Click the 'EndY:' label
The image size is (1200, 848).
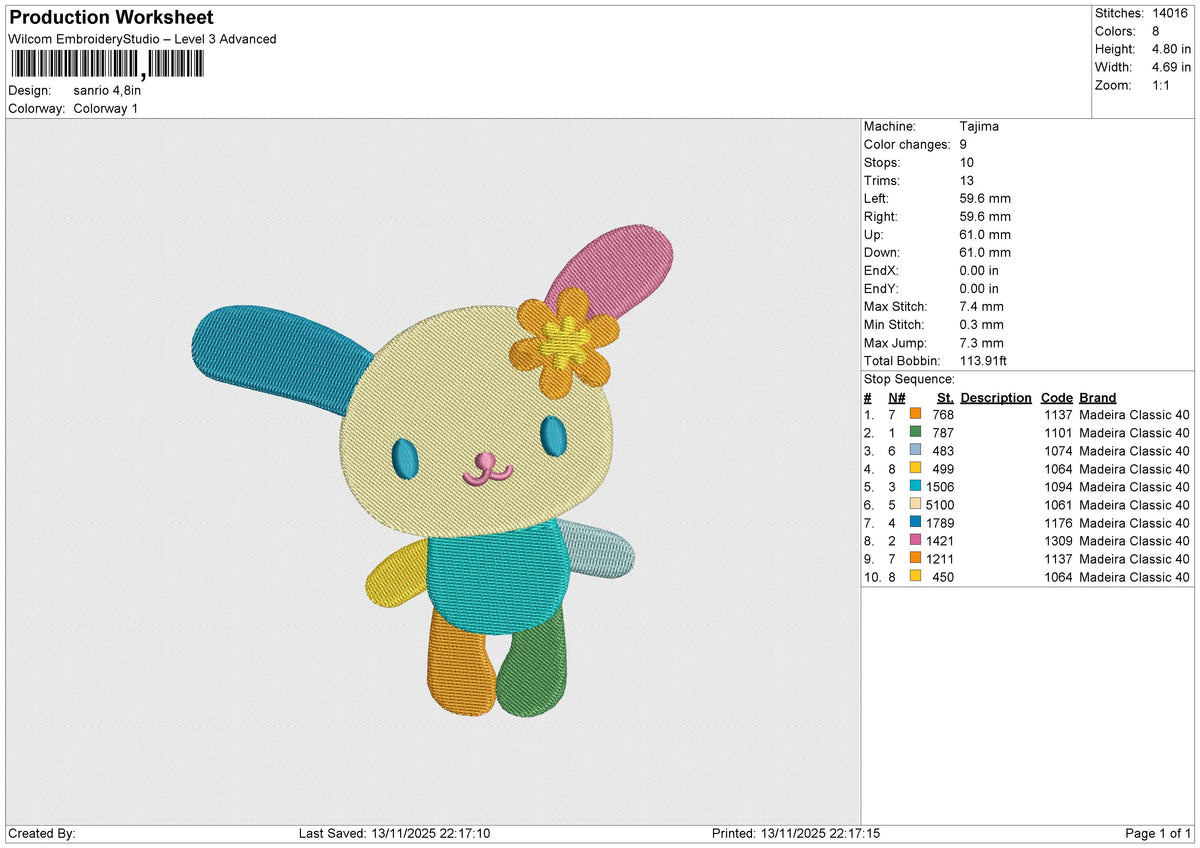tap(882, 289)
